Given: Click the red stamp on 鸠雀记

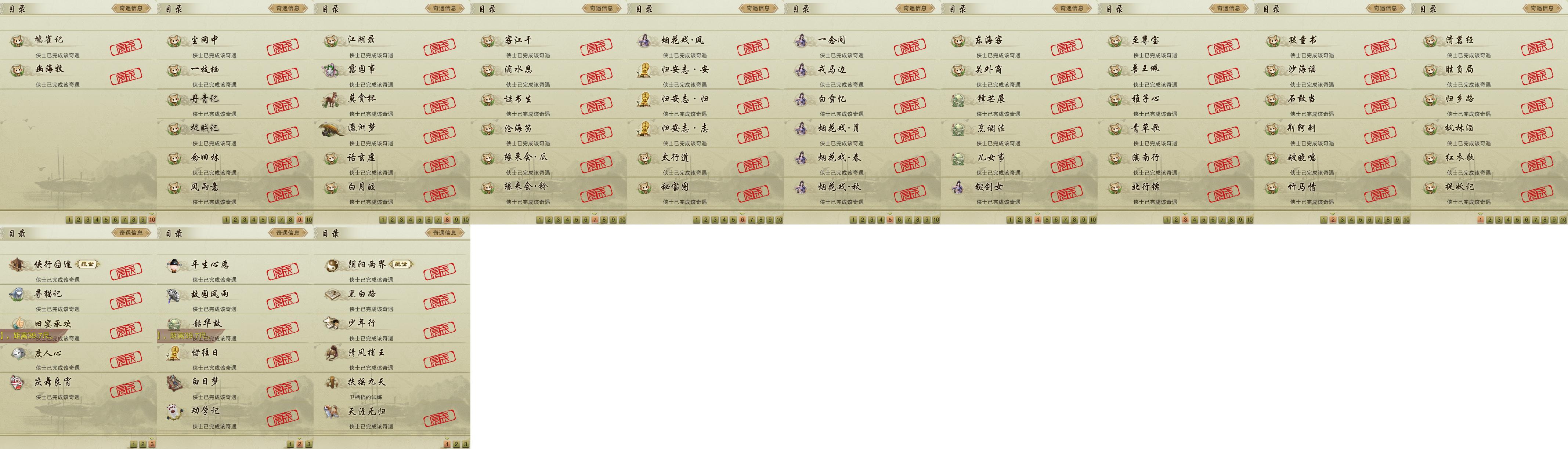Looking at the screenshot, I should point(126,47).
